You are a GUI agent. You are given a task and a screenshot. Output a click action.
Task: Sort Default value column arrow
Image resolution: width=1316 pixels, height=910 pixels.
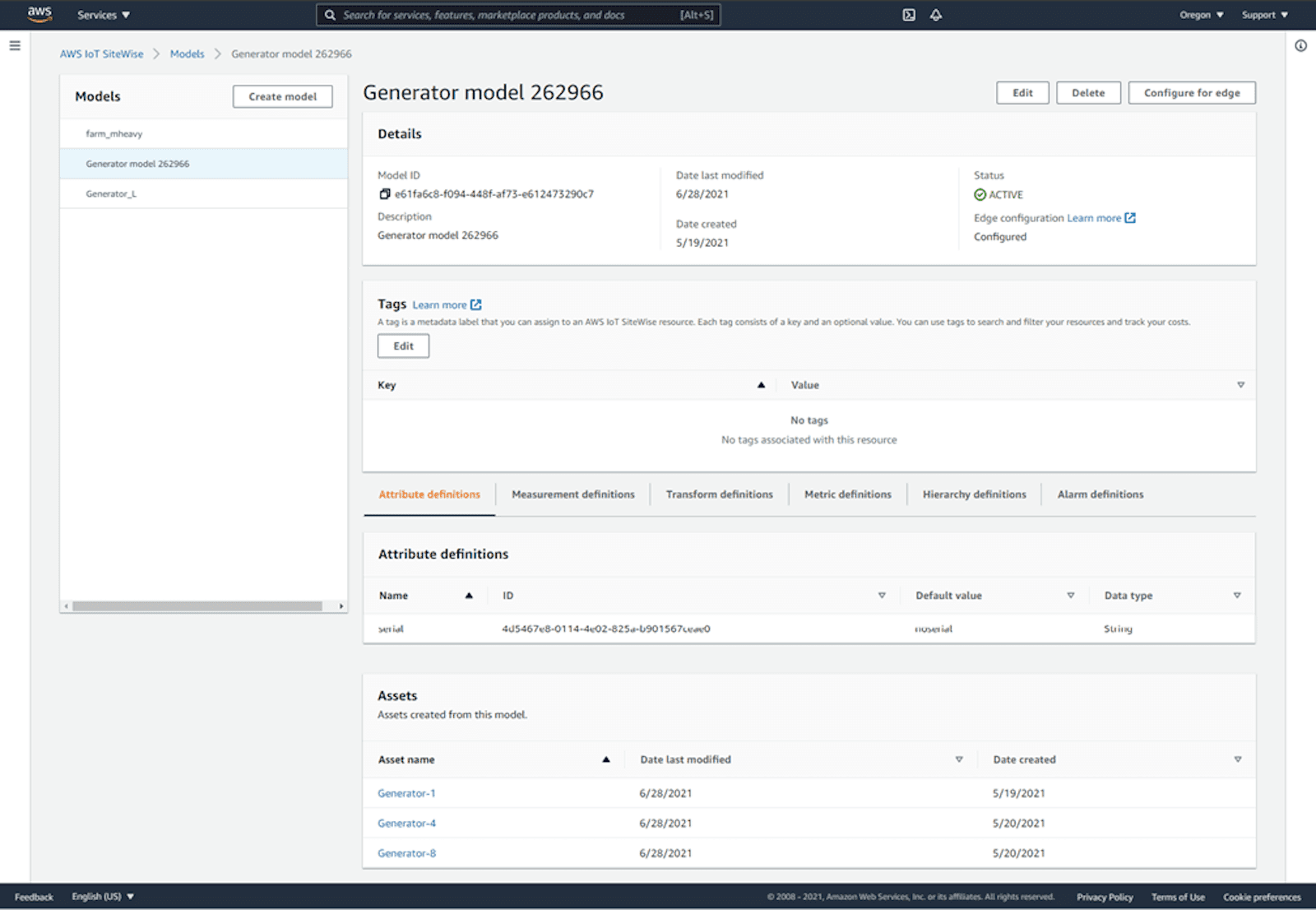coord(1070,596)
